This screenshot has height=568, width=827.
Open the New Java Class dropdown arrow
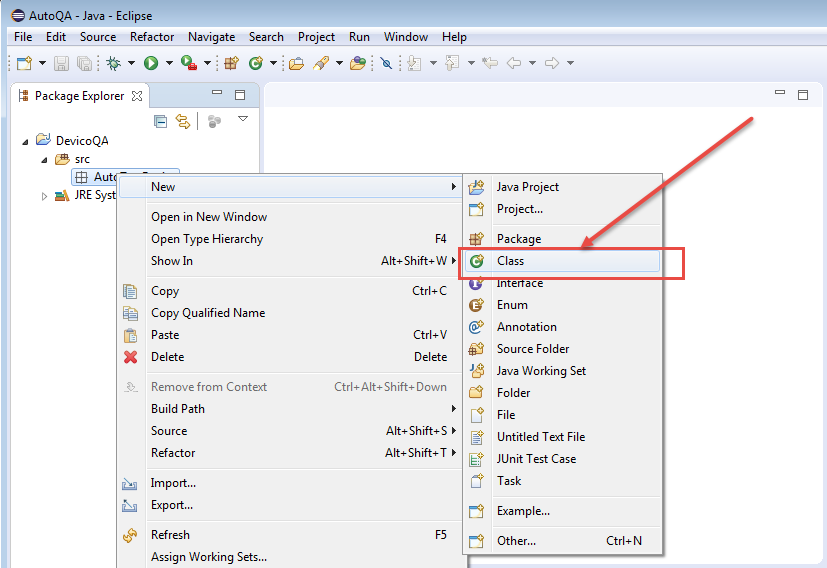click(273, 63)
